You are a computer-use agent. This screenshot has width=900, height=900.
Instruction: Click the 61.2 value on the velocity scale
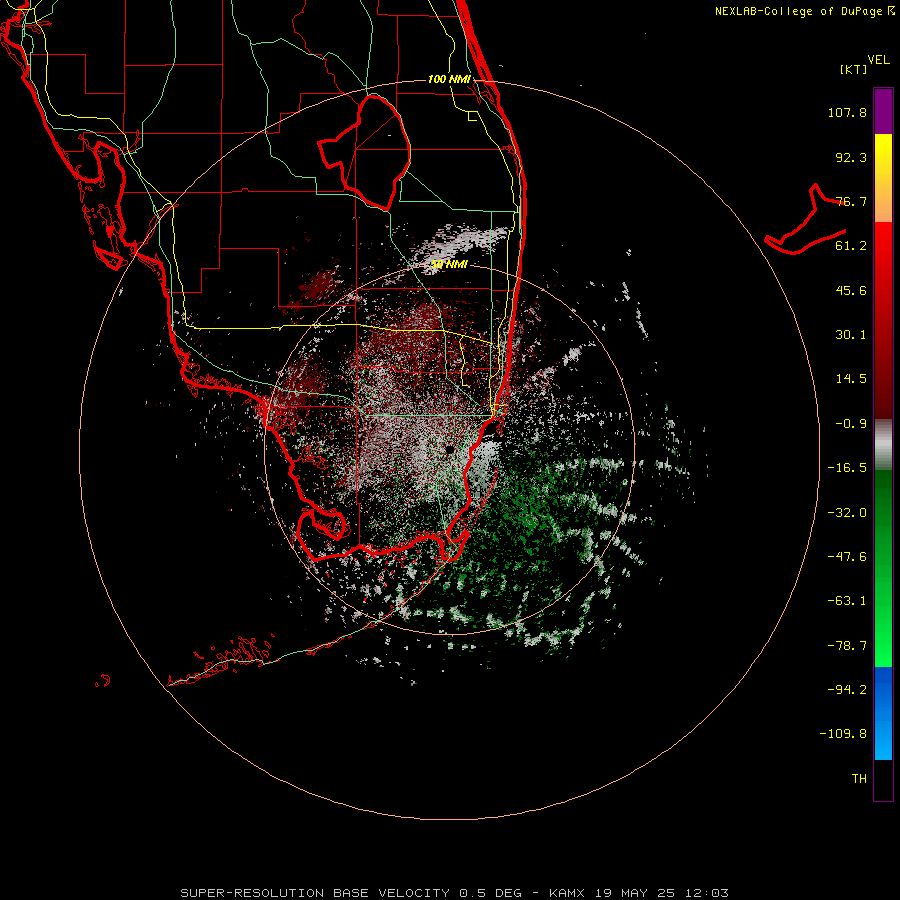(851, 246)
